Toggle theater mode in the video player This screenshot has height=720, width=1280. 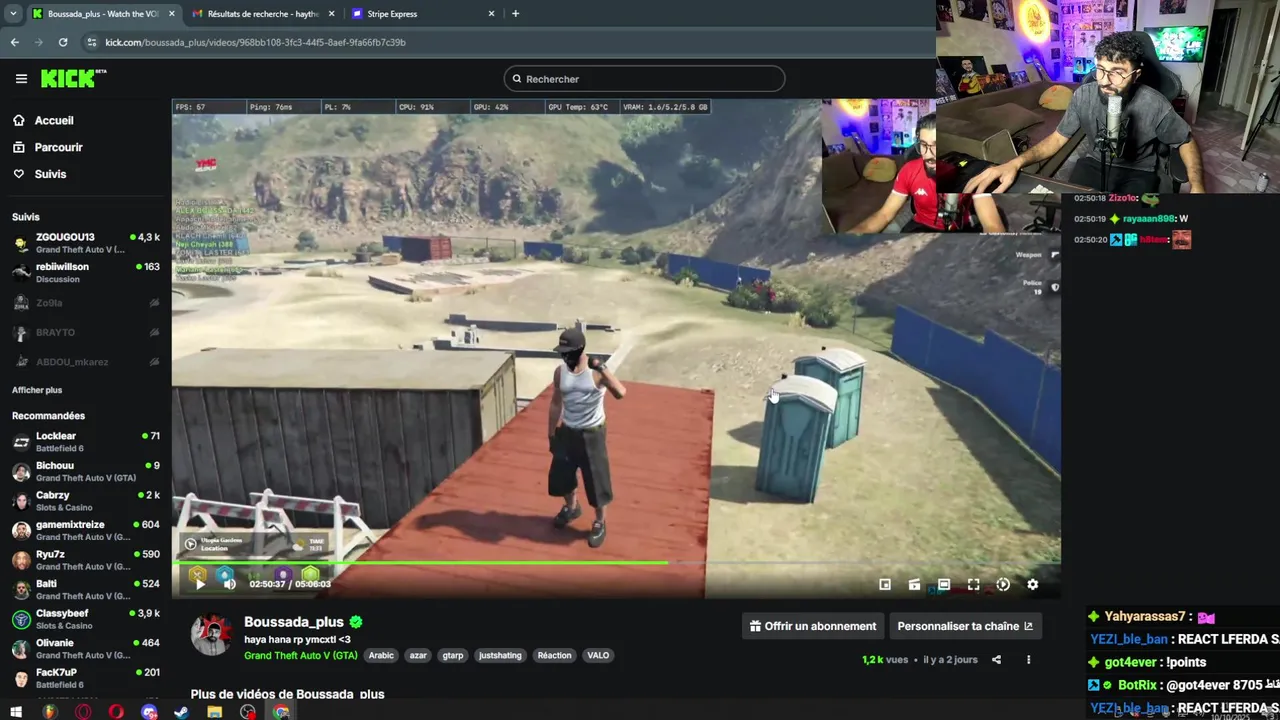point(944,584)
